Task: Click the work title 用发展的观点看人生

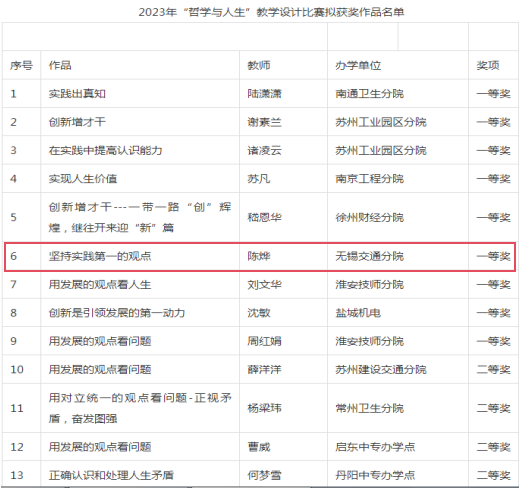Action: [x=100, y=285]
